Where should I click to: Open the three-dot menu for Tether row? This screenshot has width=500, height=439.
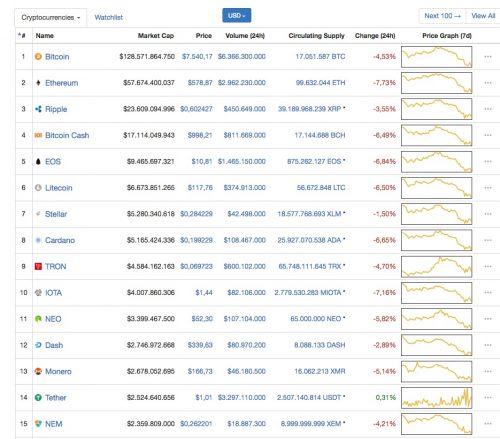pos(488,397)
